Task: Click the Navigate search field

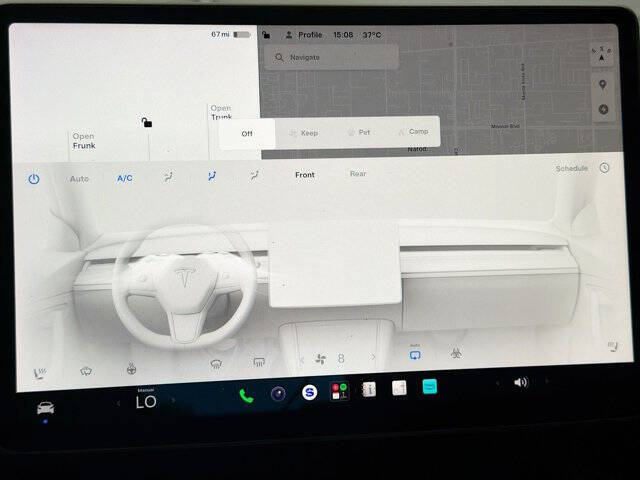Action: coord(331,57)
